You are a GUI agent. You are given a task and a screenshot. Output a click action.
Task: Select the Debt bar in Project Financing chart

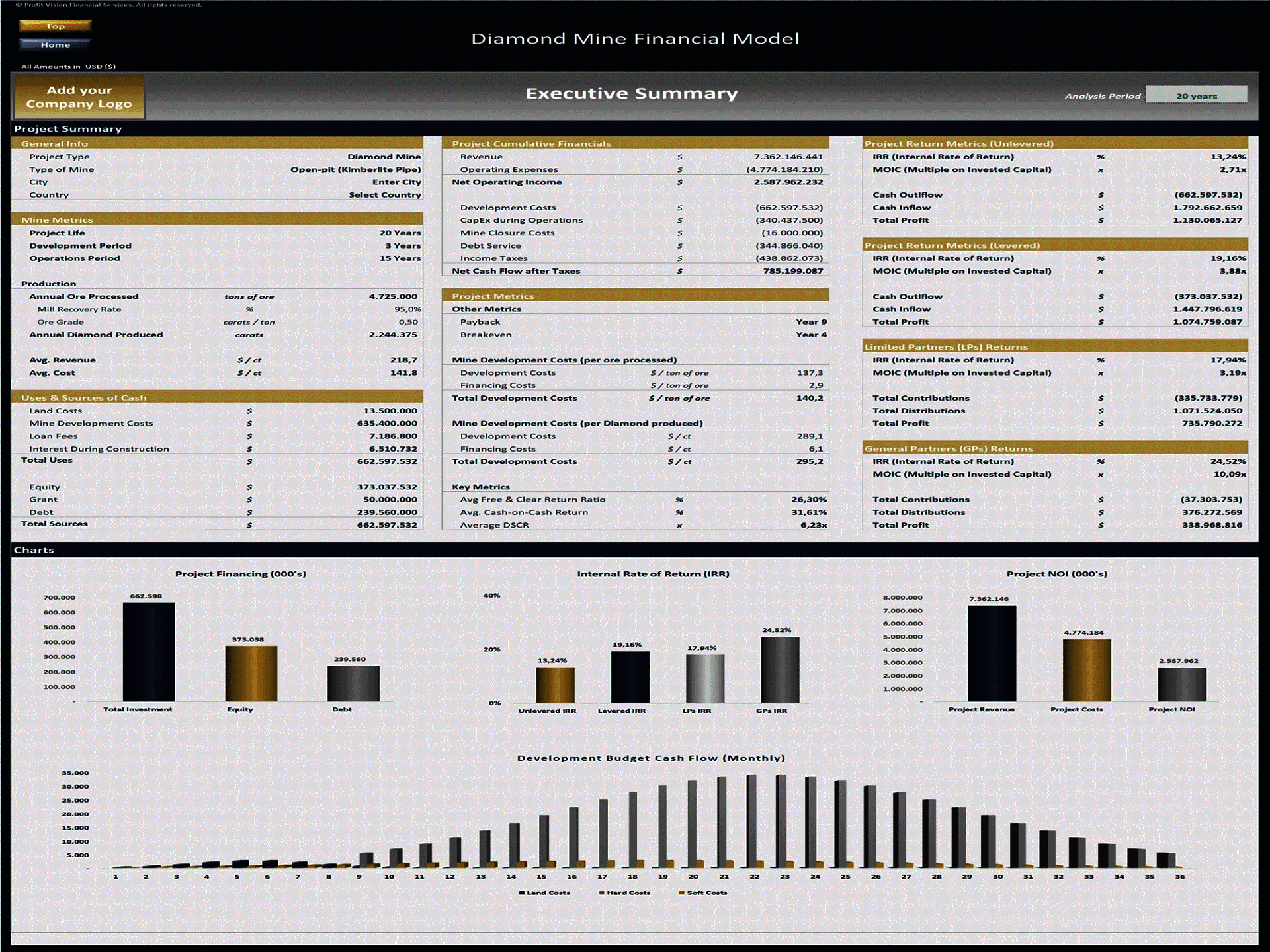tap(353, 684)
